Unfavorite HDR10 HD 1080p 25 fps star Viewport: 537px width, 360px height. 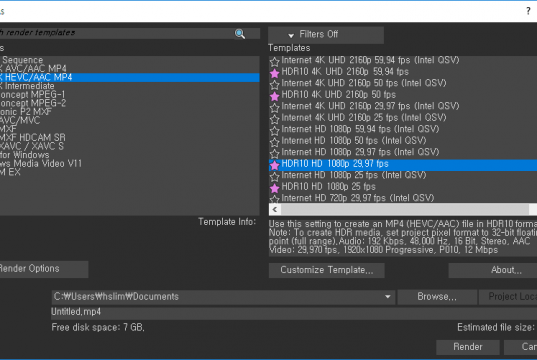[274, 188]
